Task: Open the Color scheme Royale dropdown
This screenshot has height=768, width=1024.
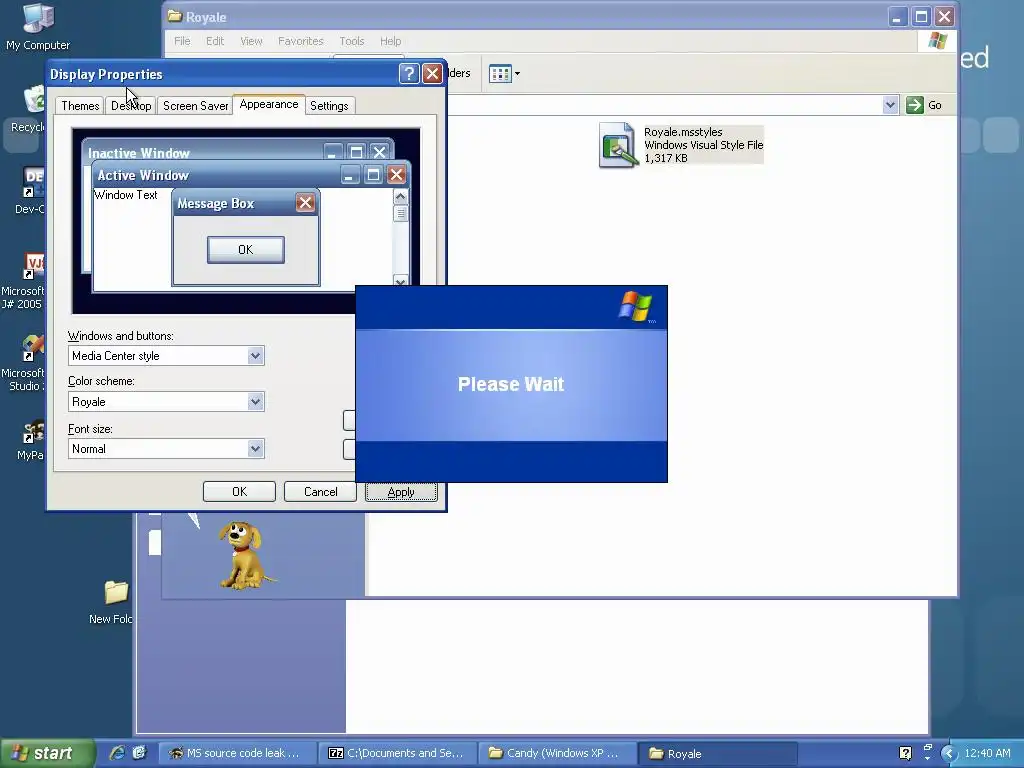Action: tap(255, 402)
